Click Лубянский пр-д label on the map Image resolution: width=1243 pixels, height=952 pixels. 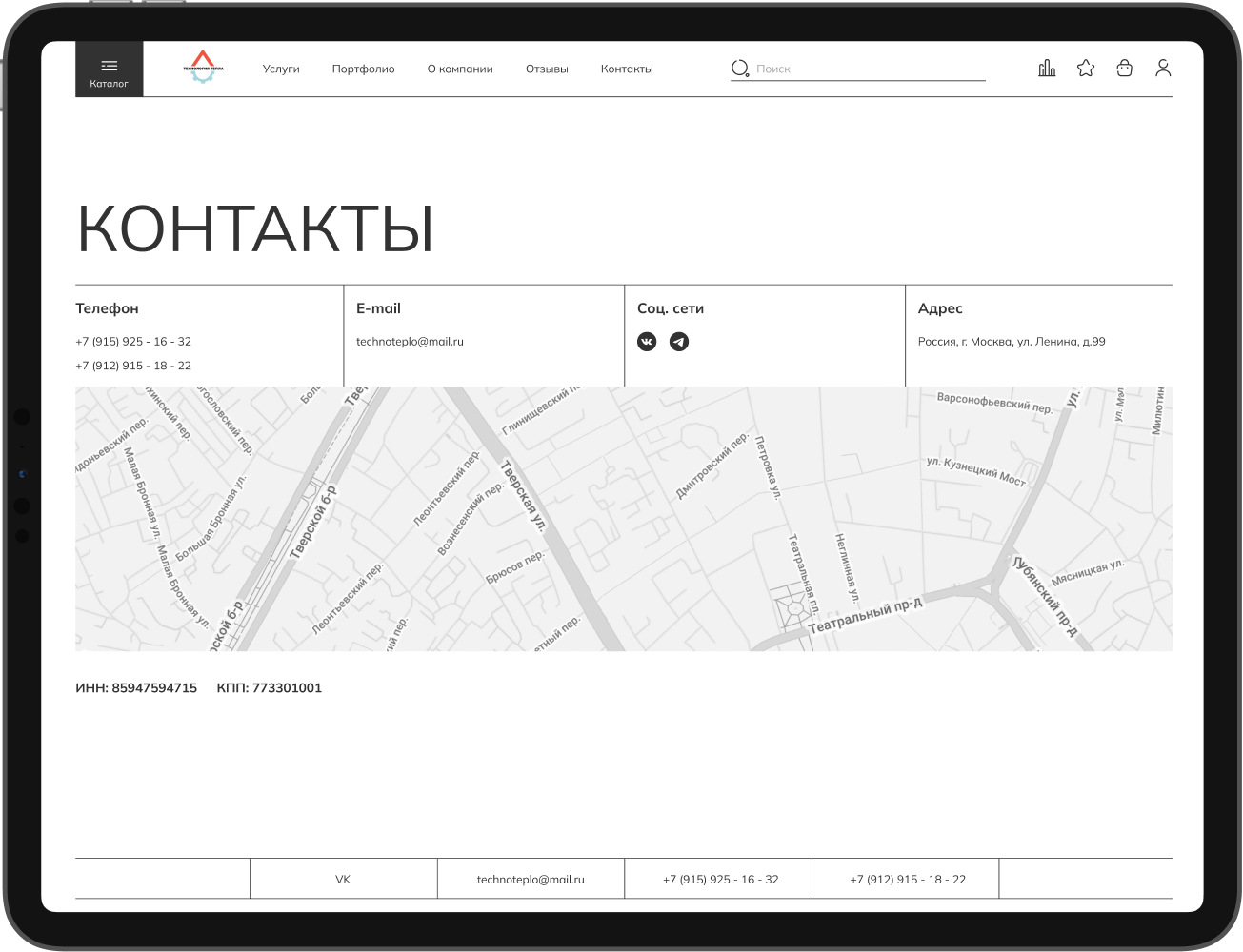[1045, 596]
